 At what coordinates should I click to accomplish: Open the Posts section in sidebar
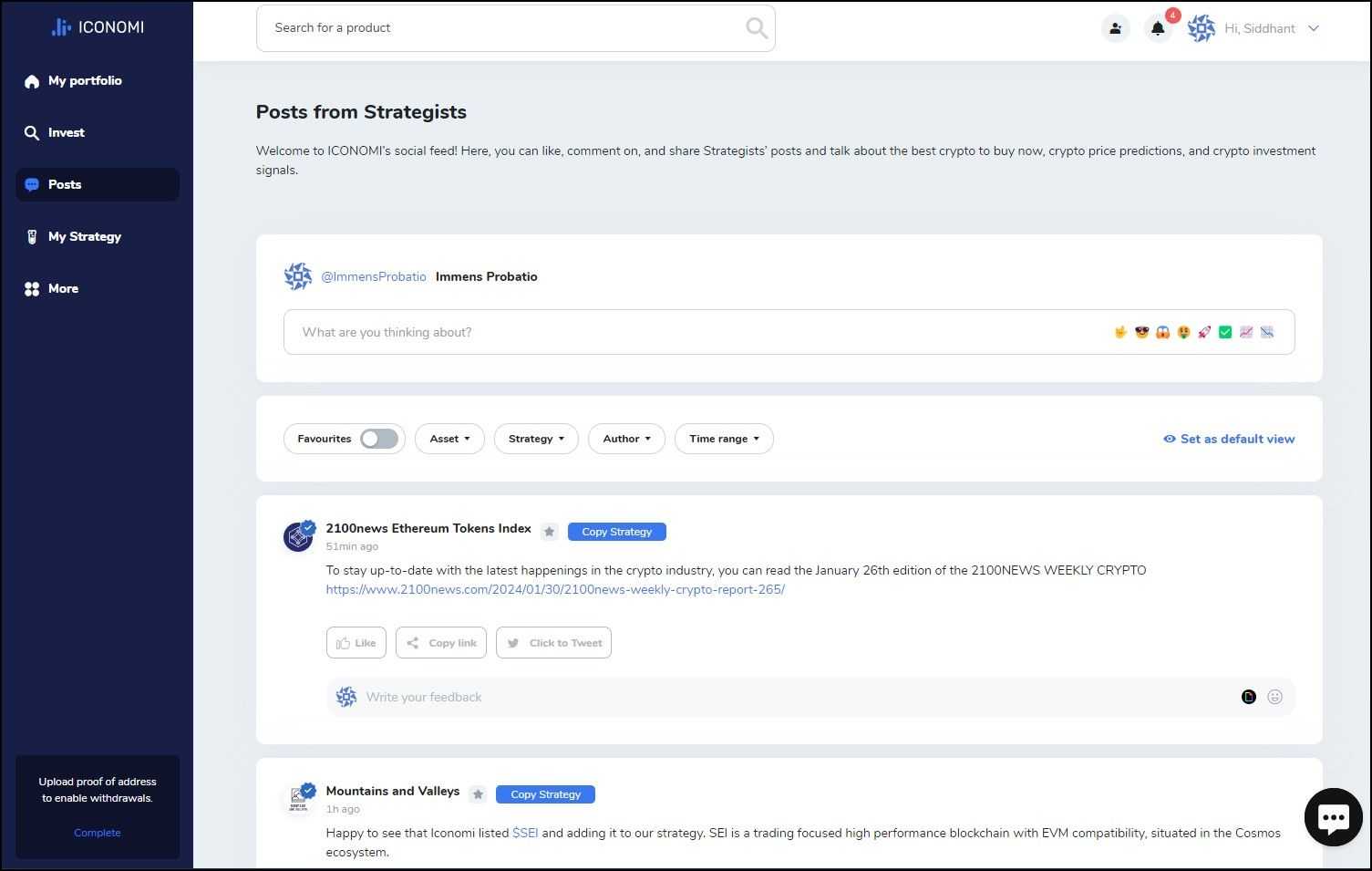coord(64,184)
